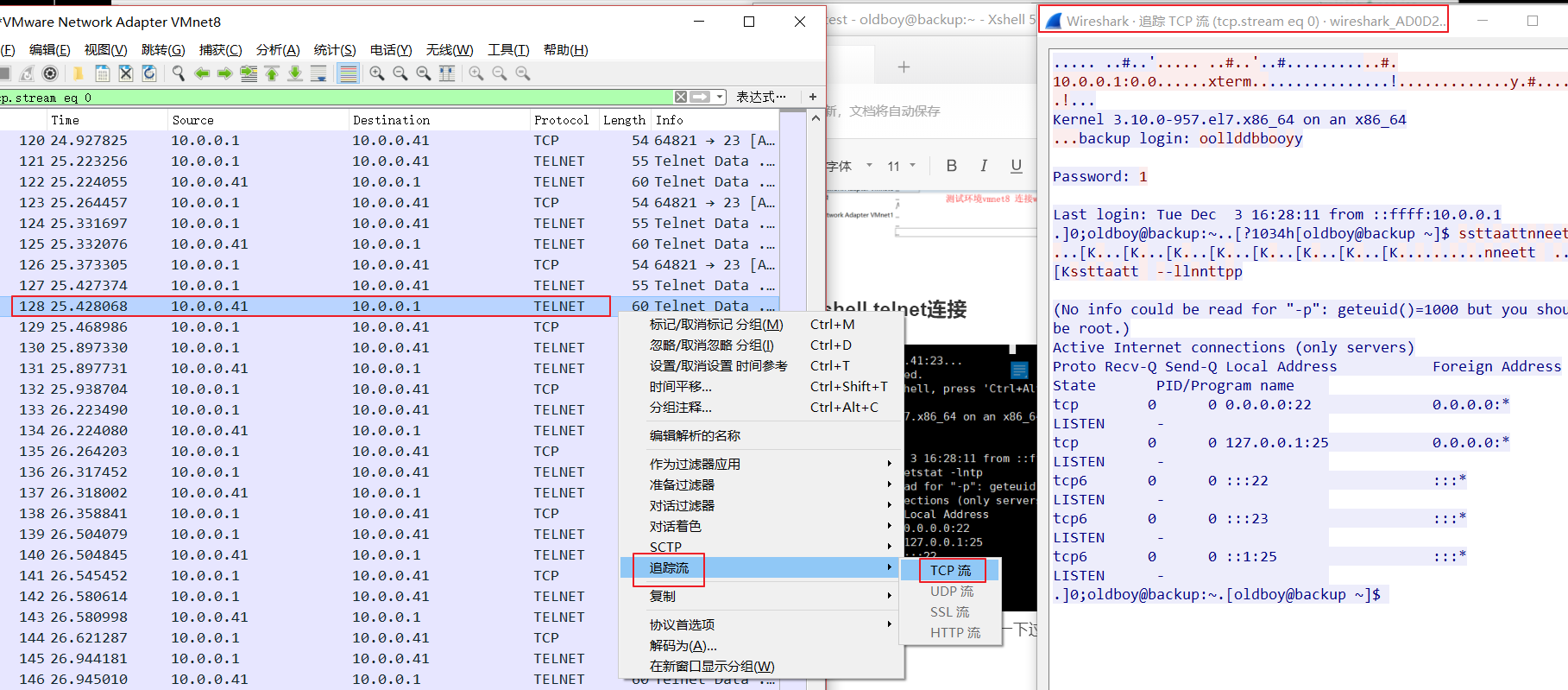
Task: Click packet list scrollbar up arrow
Action: (815, 118)
